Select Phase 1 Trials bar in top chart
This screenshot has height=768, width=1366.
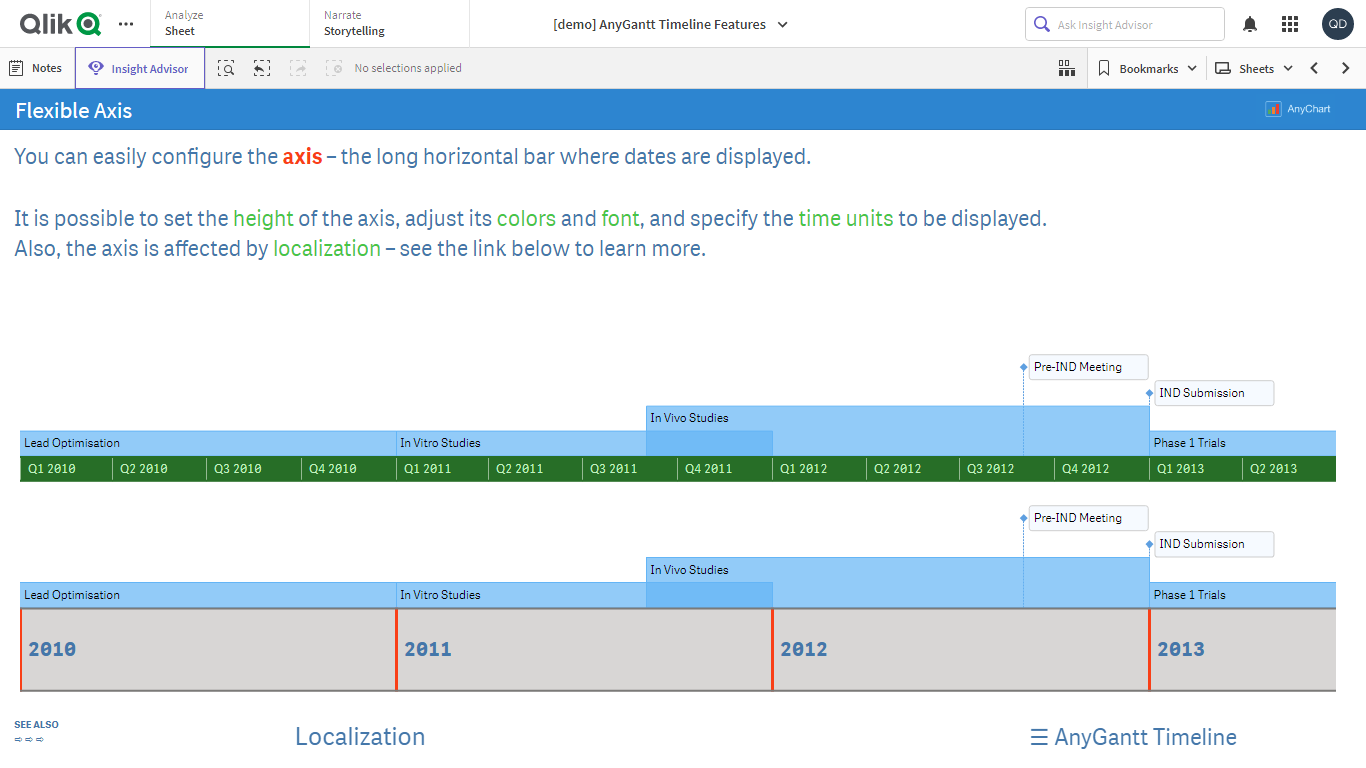(1243, 443)
